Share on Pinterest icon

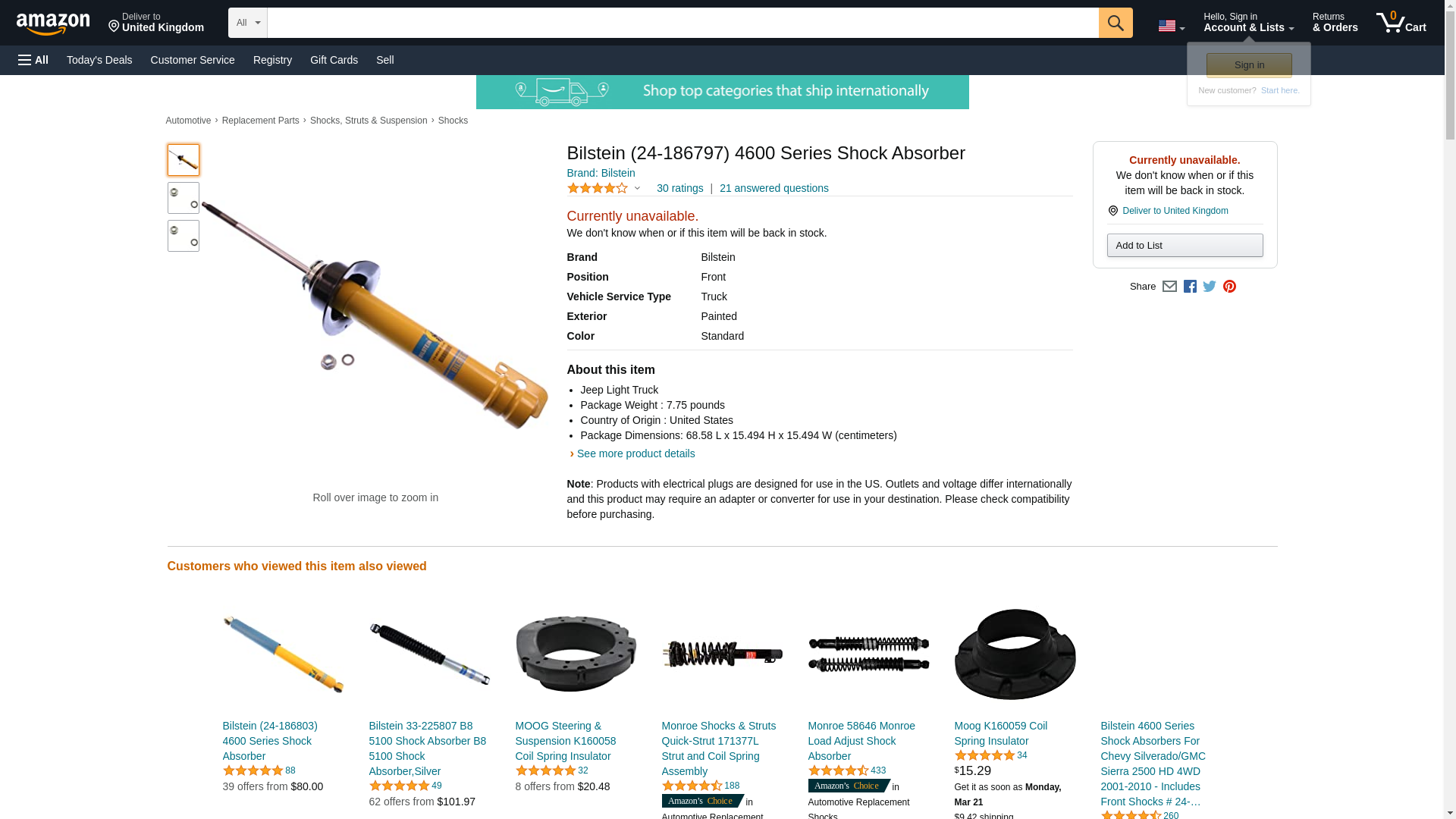[x=1229, y=287]
